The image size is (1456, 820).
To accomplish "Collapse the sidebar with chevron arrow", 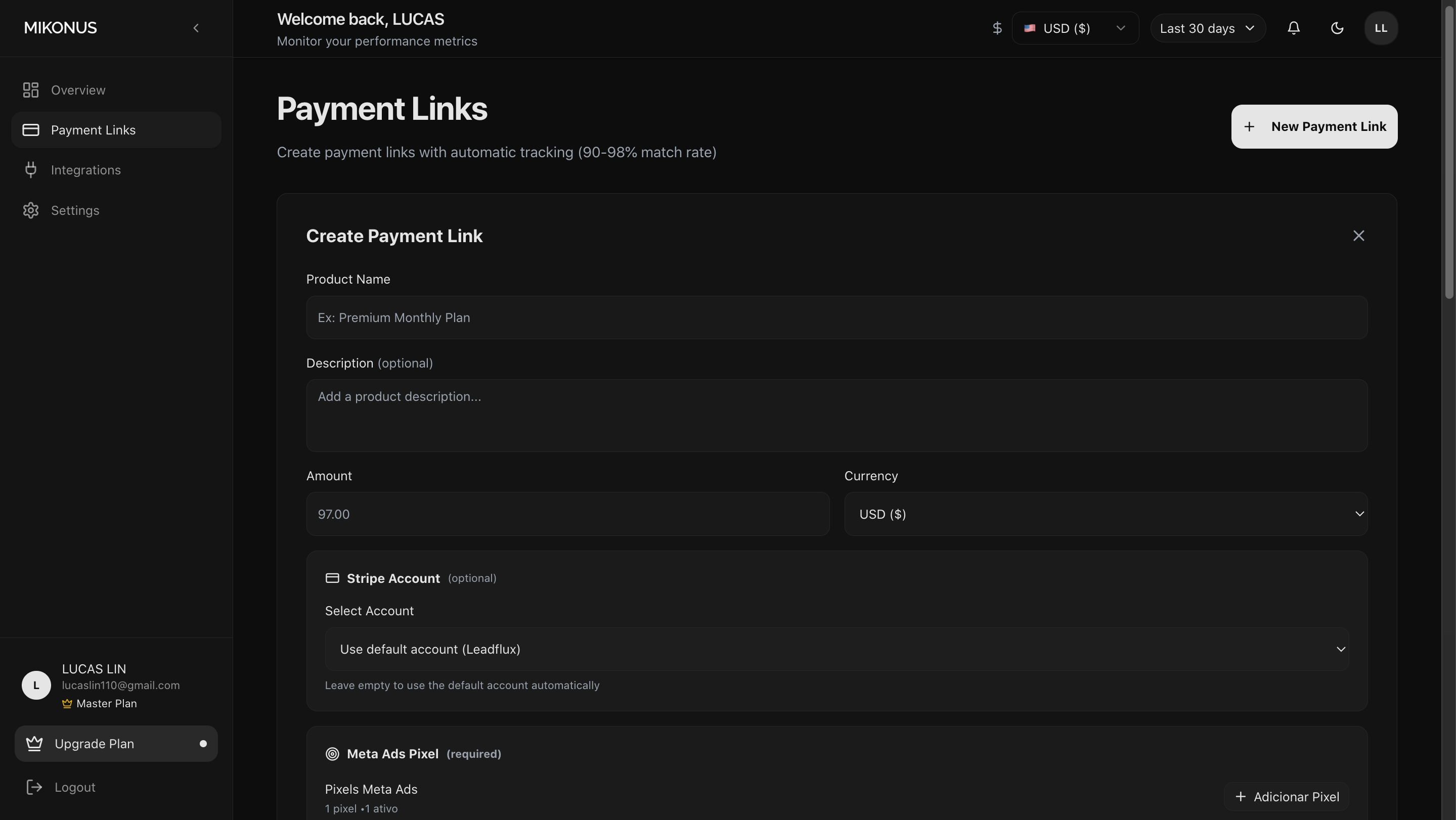I will [196, 28].
